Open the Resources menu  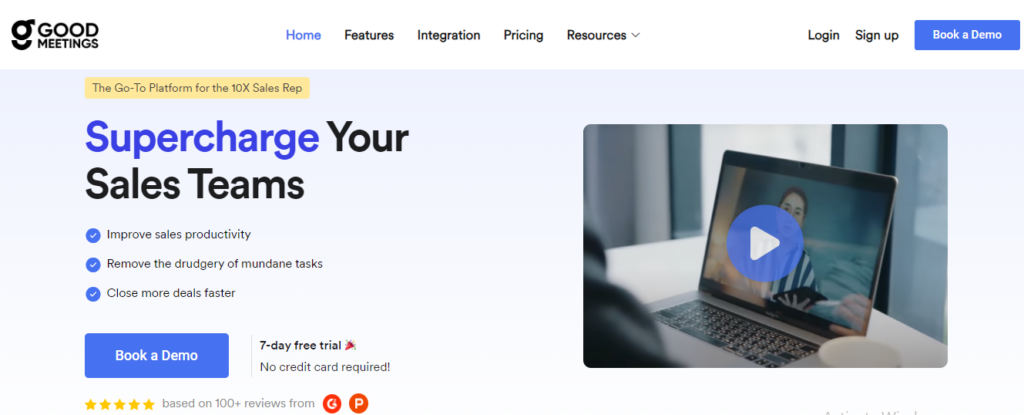coord(603,35)
